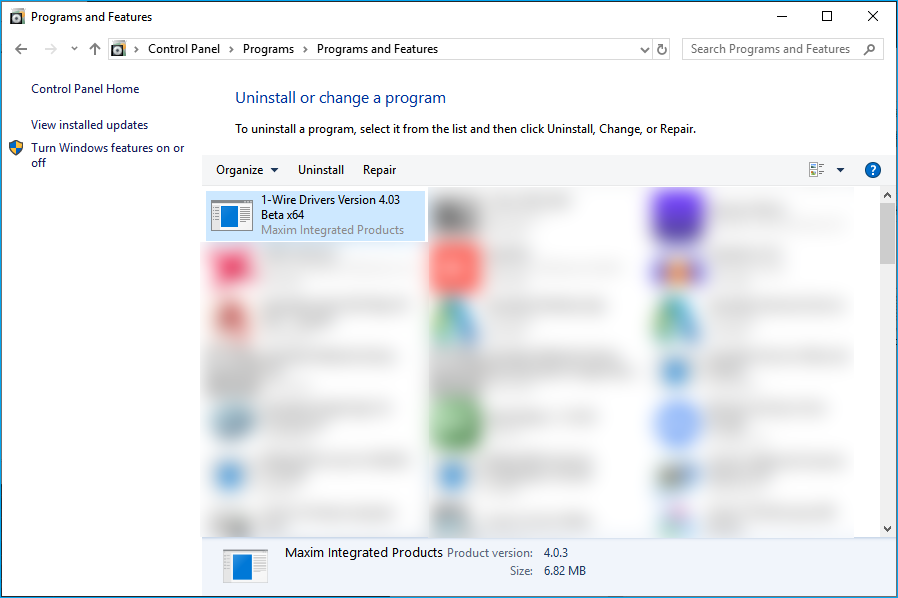Screen dimensions: 898x598
Task: Click the shield icon beside Windows features
Action: coord(16,148)
